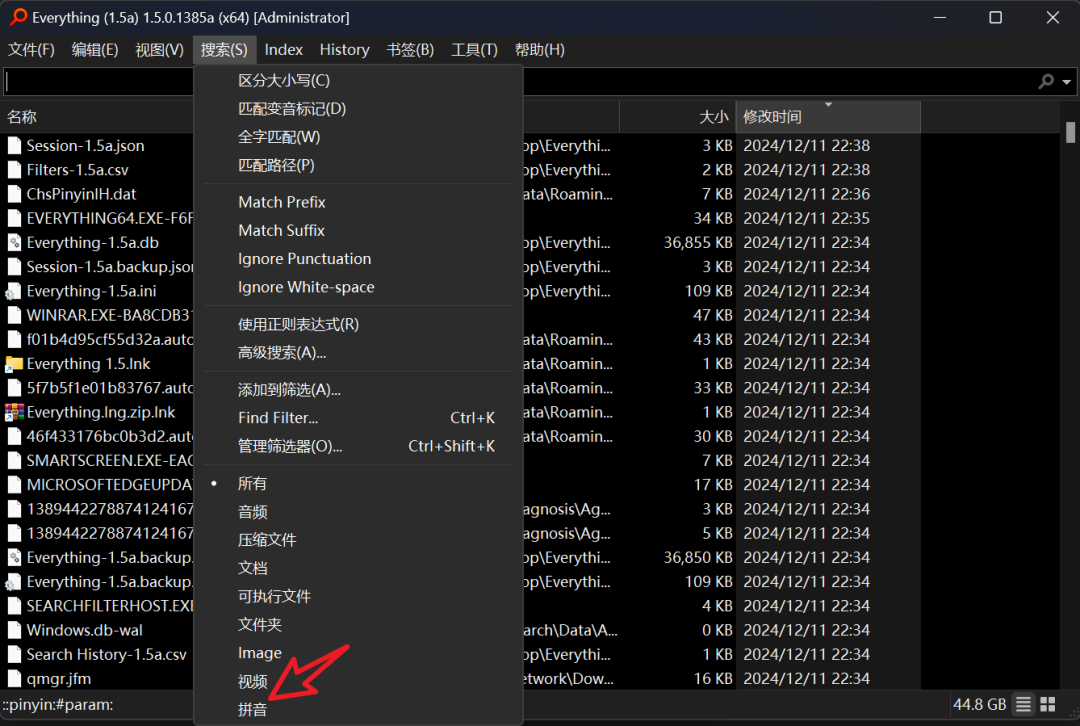Open the 帮助(H) help menu
The height and width of the screenshot is (726, 1080).
539,50
